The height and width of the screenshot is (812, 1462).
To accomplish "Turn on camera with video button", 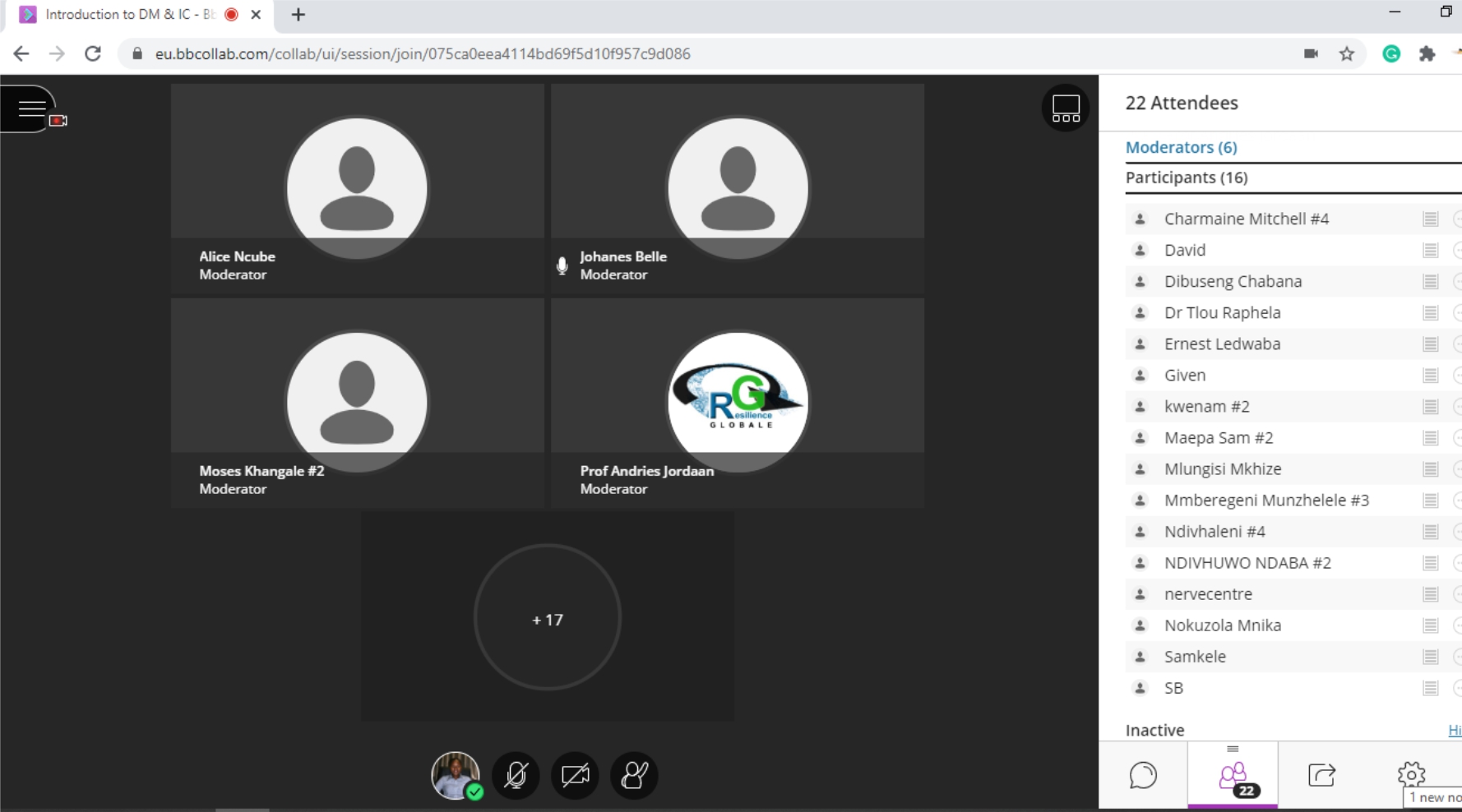I will coord(575,775).
